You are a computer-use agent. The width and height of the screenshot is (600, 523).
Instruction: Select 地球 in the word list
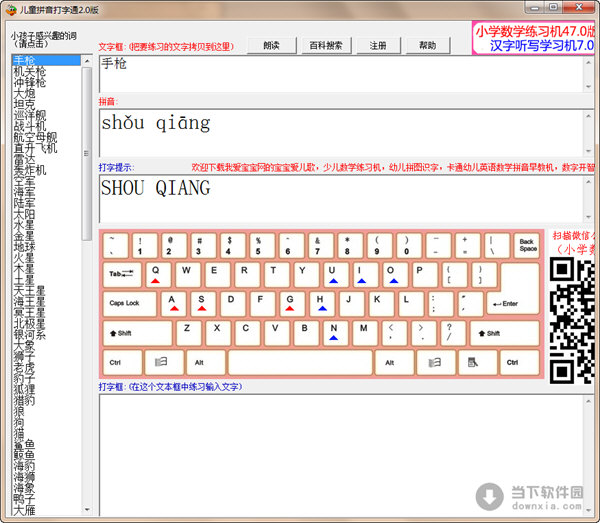pyautogui.click(x=46, y=246)
